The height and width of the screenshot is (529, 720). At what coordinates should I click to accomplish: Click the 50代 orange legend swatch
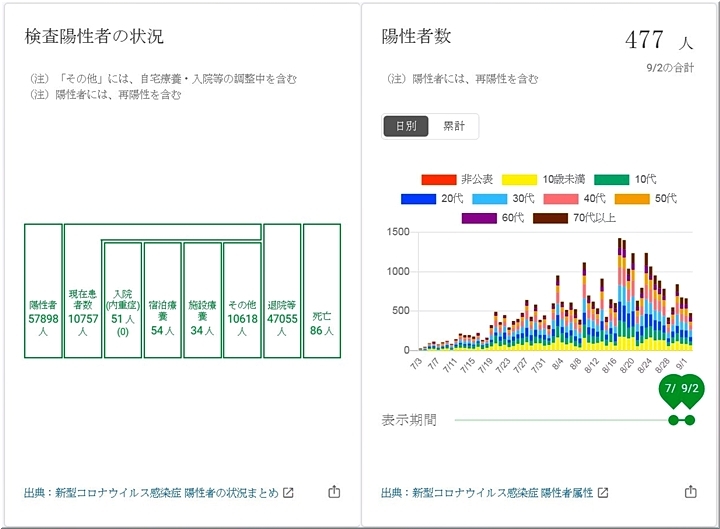[632, 198]
